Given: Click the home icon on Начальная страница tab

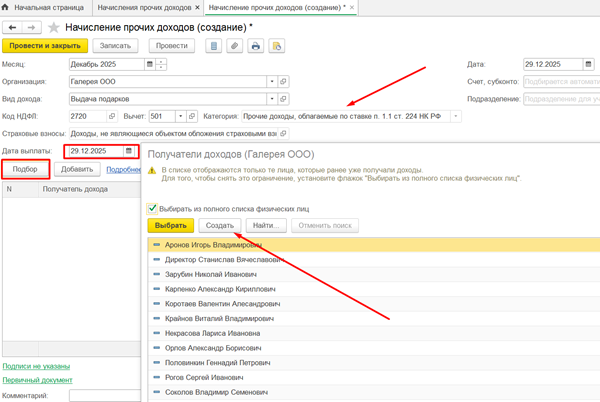Looking at the screenshot, I should pyautogui.click(x=5, y=7).
